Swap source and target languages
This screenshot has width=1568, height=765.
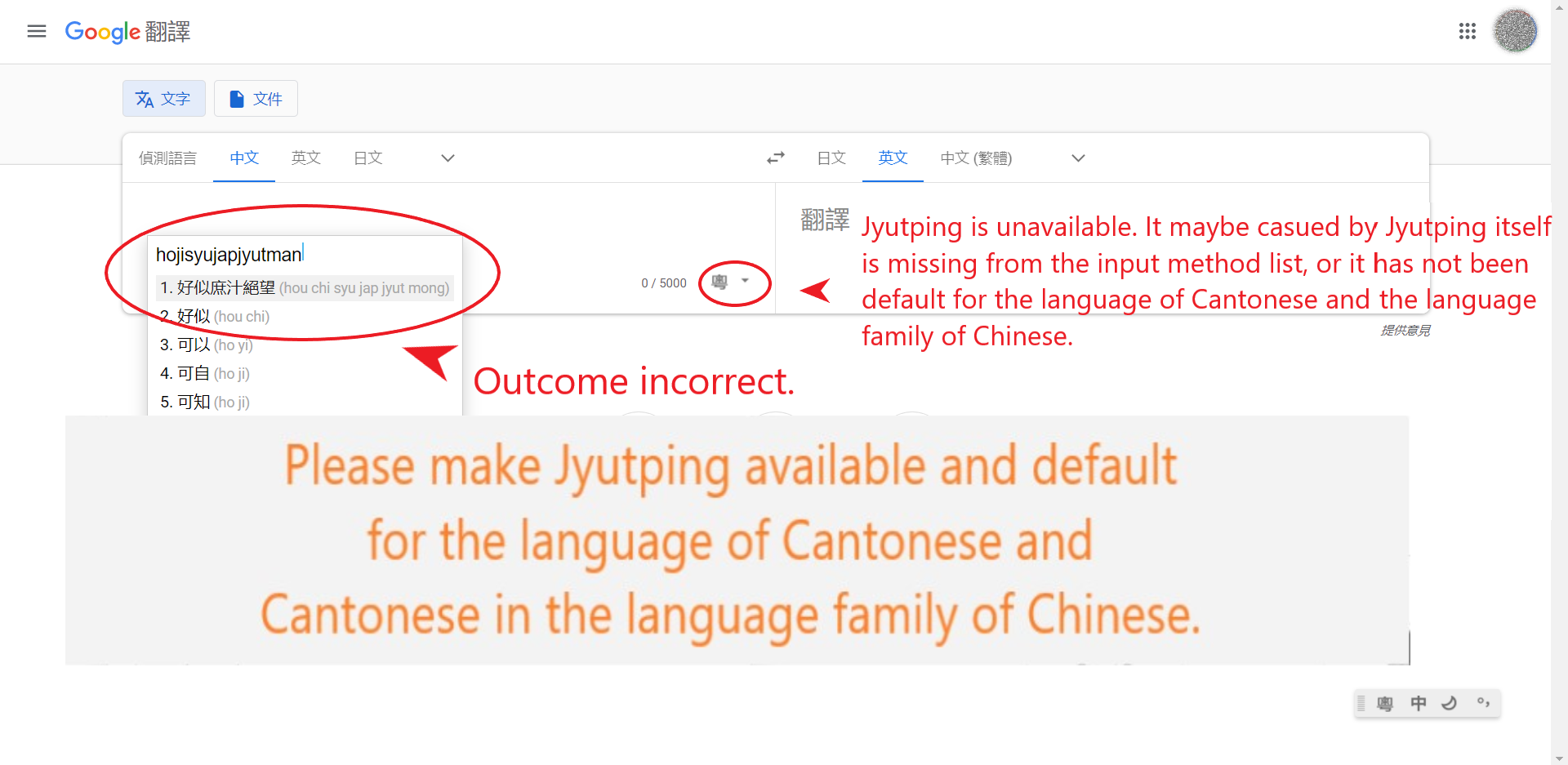click(775, 158)
